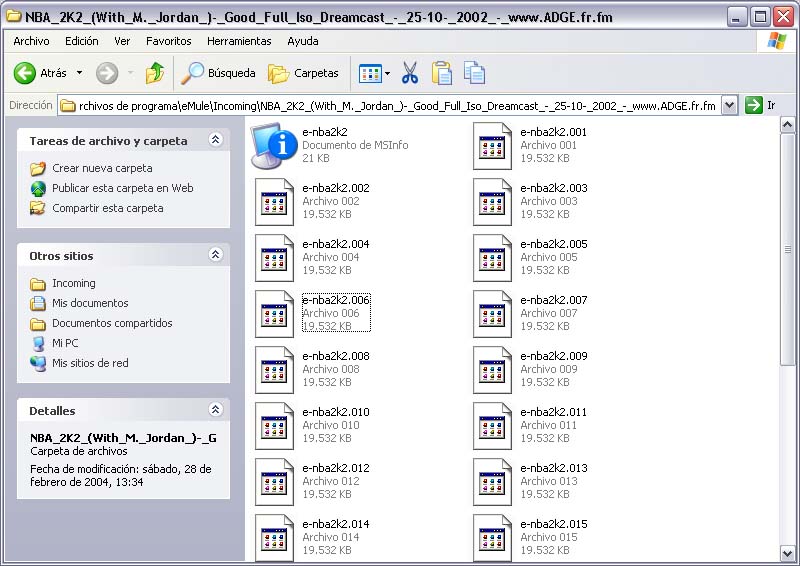
Task: Click the e-nba2k2.010 file name
Action: tap(336, 412)
